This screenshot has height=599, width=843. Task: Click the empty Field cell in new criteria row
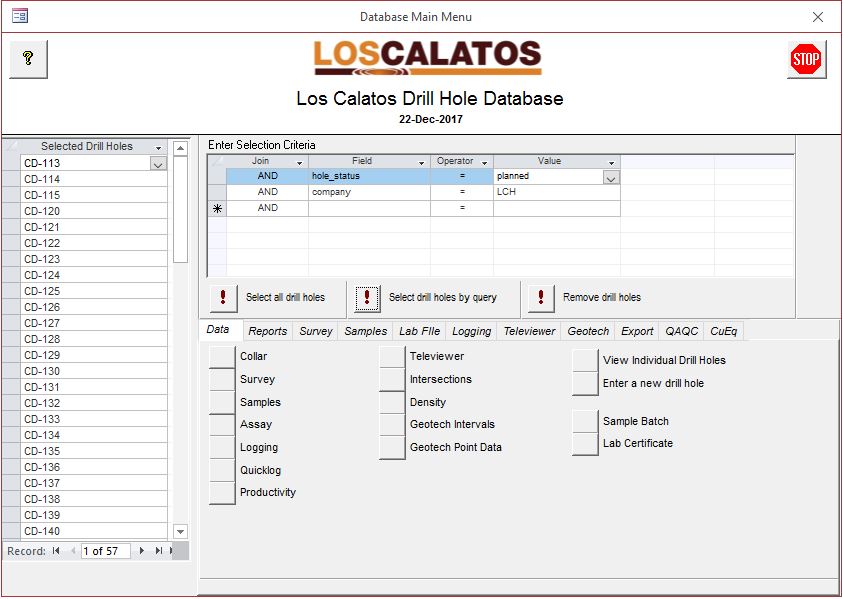tap(369, 209)
